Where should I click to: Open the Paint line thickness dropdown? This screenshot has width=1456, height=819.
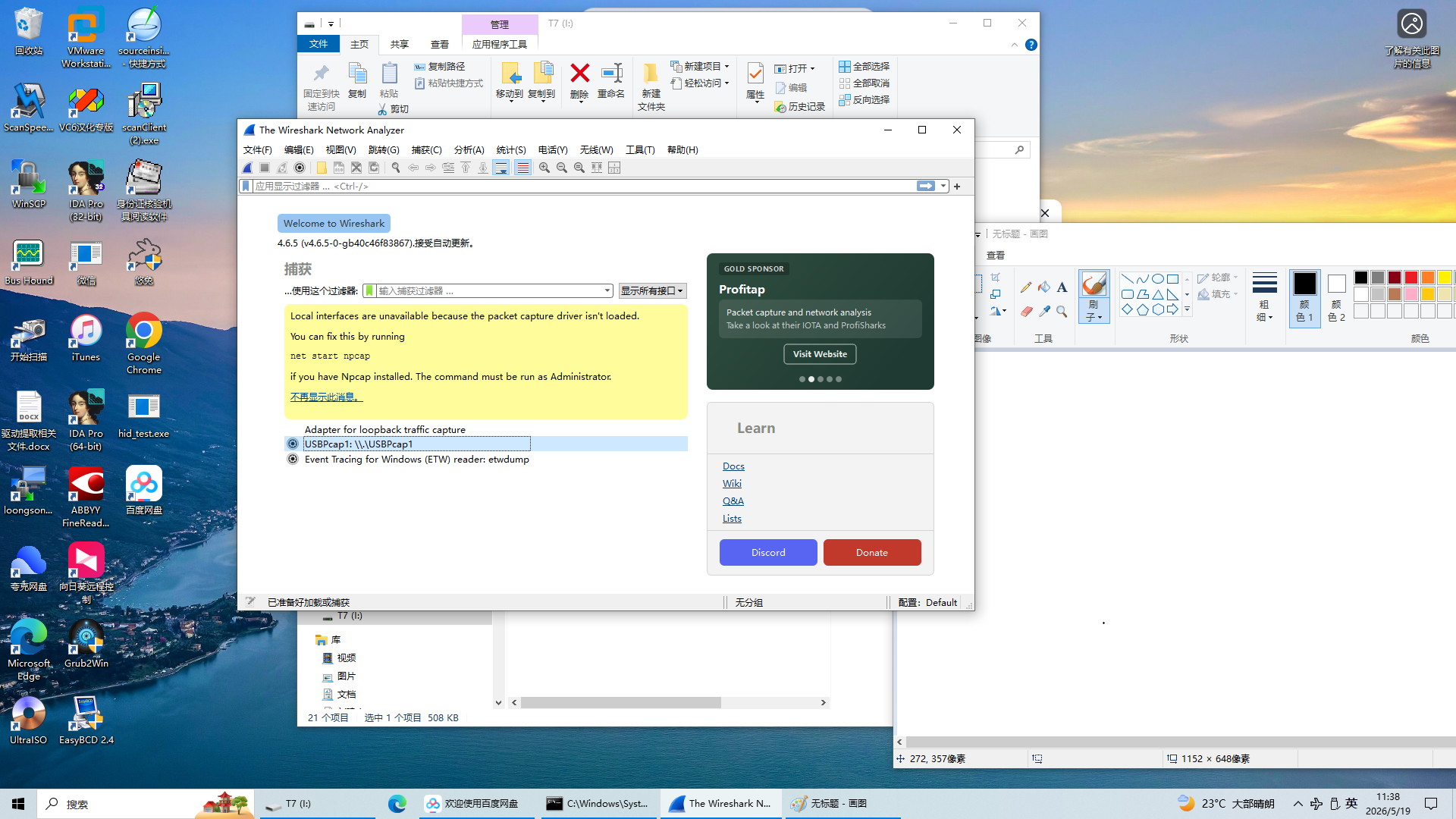coord(1264,297)
